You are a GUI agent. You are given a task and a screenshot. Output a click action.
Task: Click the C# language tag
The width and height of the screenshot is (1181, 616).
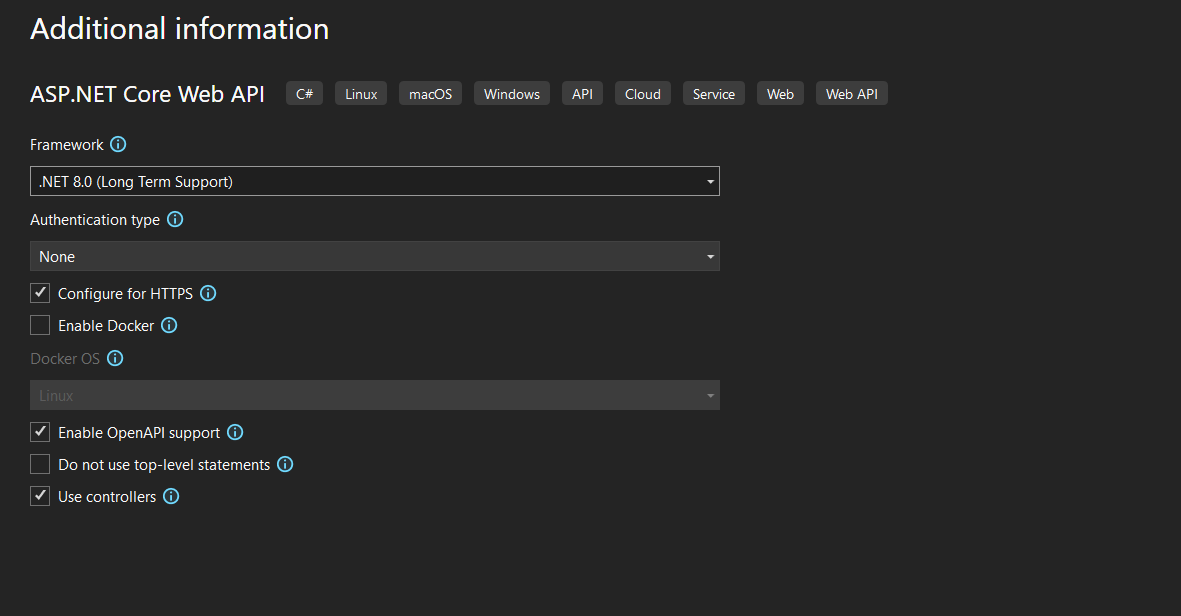click(x=304, y=94)
